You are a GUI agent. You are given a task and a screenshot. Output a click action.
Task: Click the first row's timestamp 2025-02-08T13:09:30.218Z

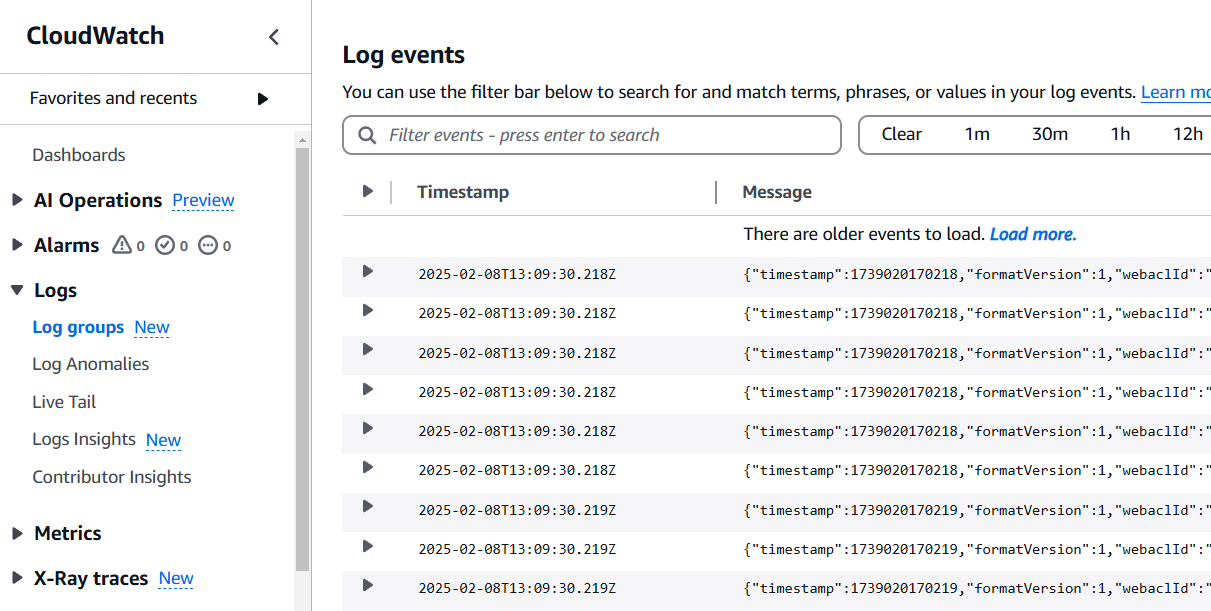pyautogui.click(x=517, y=274)
